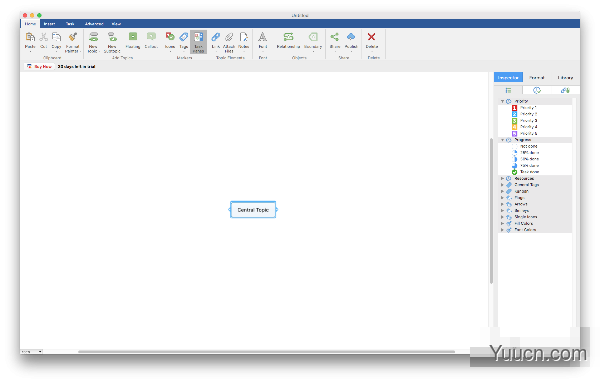
Task: Select the list view sub-tab icon
Action: click(508, 90)
